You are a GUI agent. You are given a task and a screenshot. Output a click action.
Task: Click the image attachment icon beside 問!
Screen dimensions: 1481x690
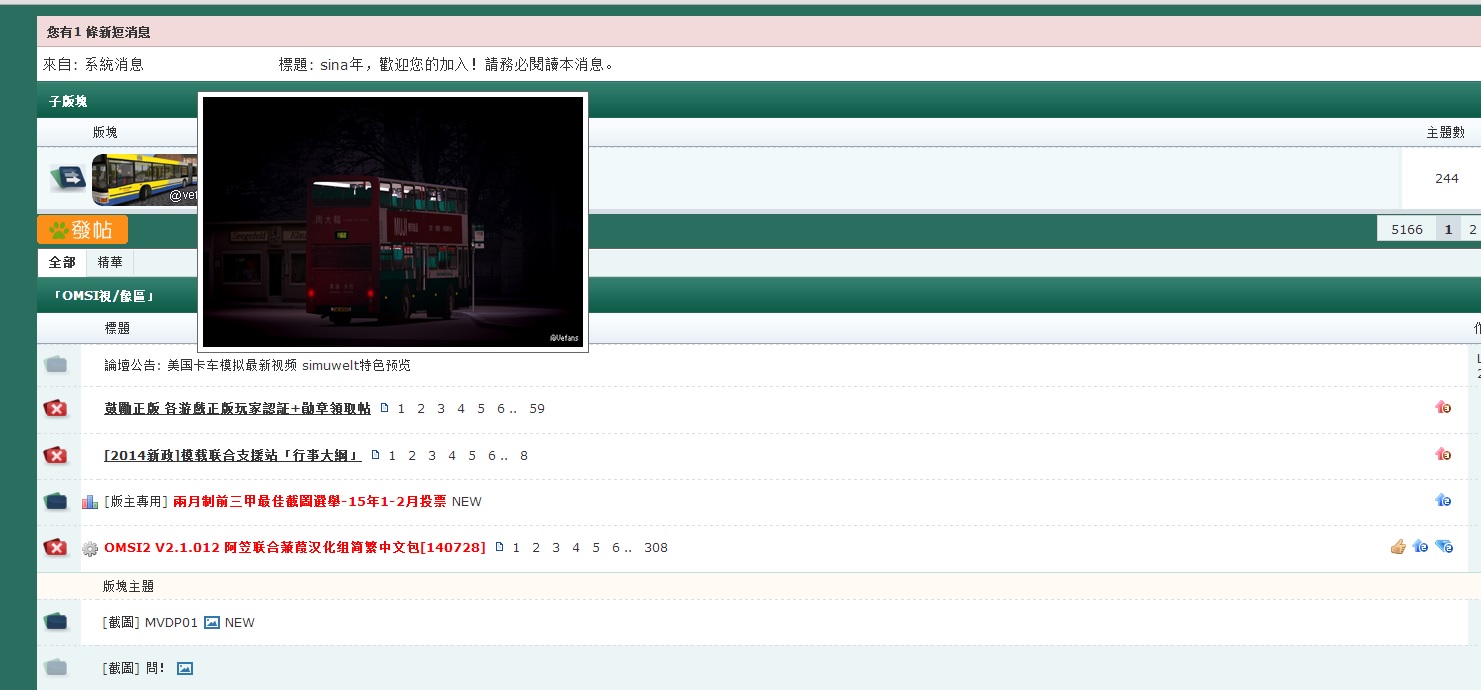(185, 668)
